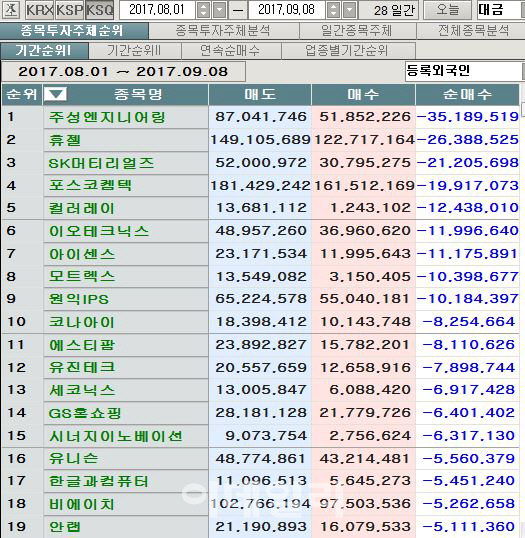Edit the end date field 2017.09.08
Viewport: 525px width, 538px height.
[x=286, y=10]
